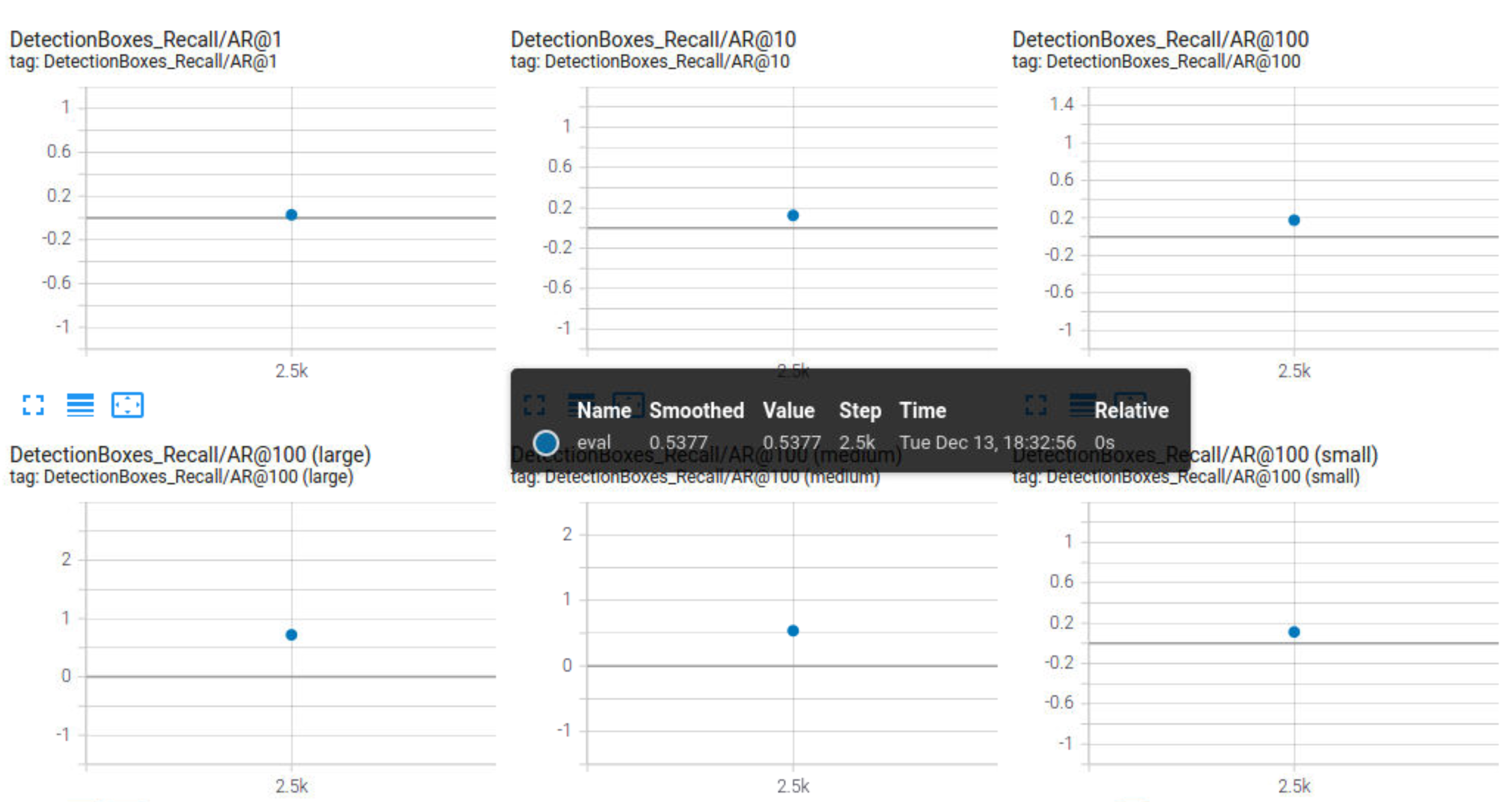
Task: Click the eval series color circle in tooltip
Action: pyautogui.click(x=546, y=442)
